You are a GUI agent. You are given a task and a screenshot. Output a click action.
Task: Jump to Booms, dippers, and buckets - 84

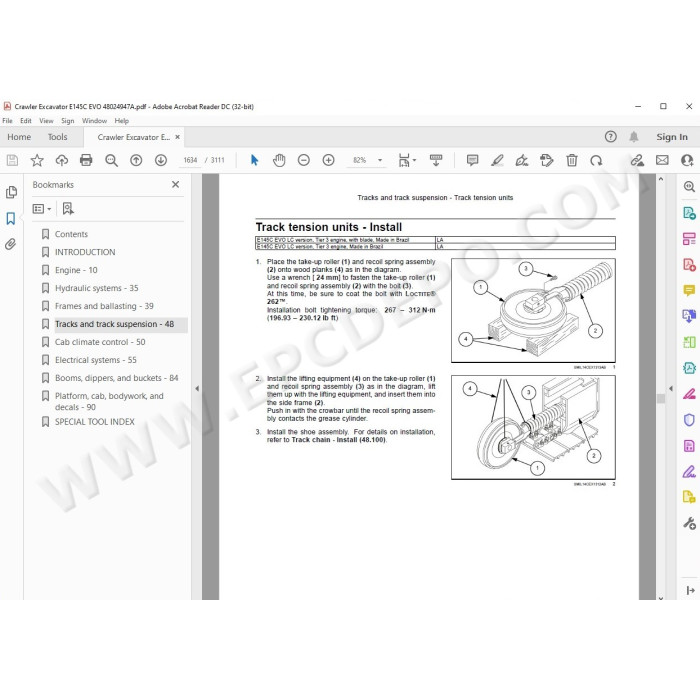click(x=117, y=378)
